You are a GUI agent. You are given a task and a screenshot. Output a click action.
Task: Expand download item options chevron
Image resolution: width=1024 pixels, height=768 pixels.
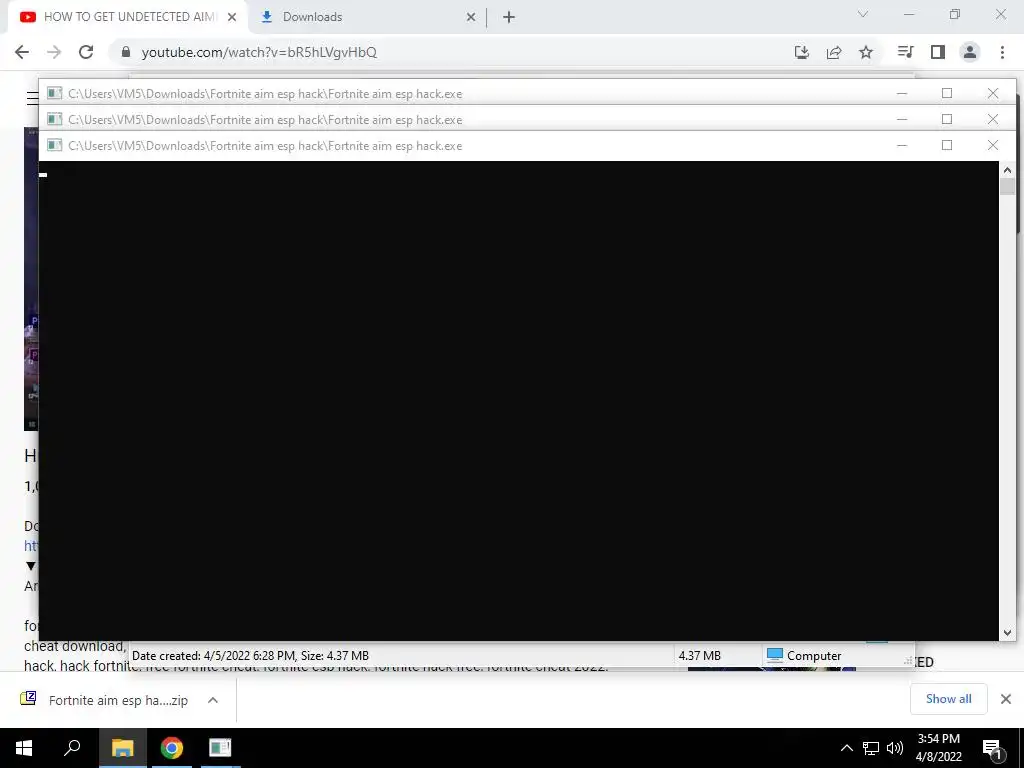[212, 700]
